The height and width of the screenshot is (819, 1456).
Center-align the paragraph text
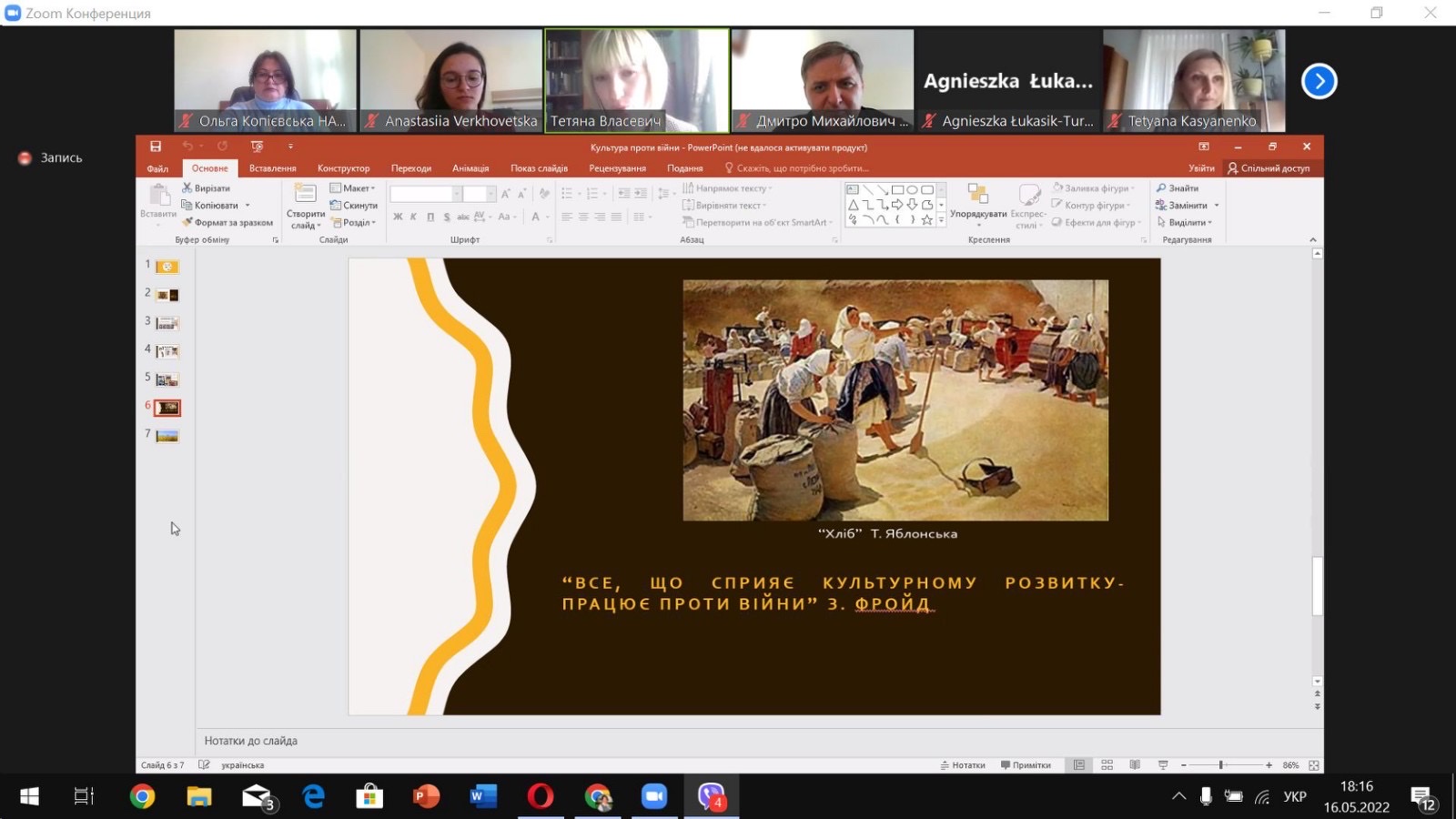click(x=583, y=217)
